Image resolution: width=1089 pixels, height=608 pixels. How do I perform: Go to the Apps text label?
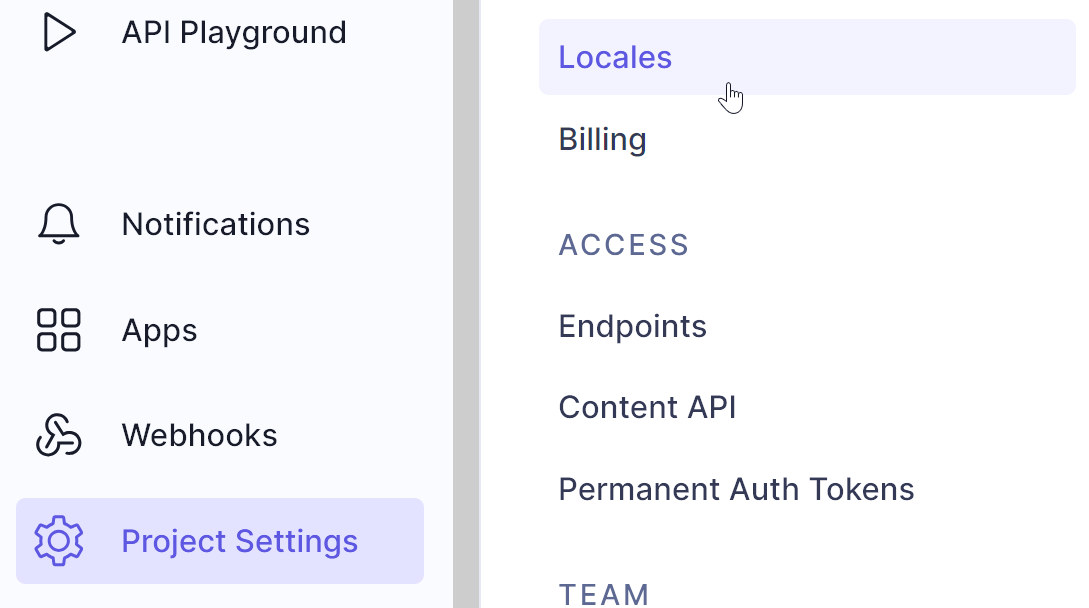click(x=160, y=330)
